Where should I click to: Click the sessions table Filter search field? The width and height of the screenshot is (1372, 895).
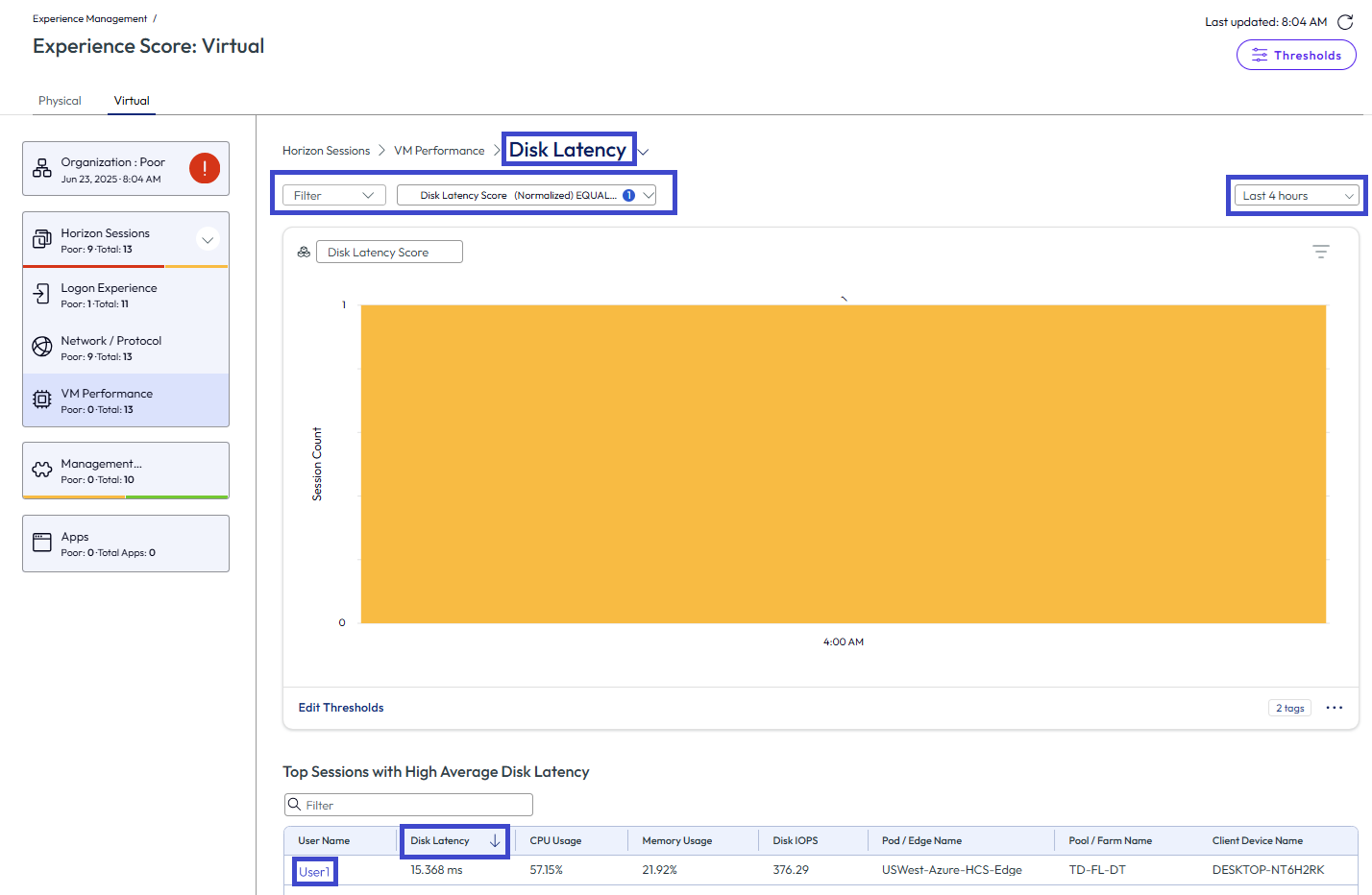click(408, 805)
